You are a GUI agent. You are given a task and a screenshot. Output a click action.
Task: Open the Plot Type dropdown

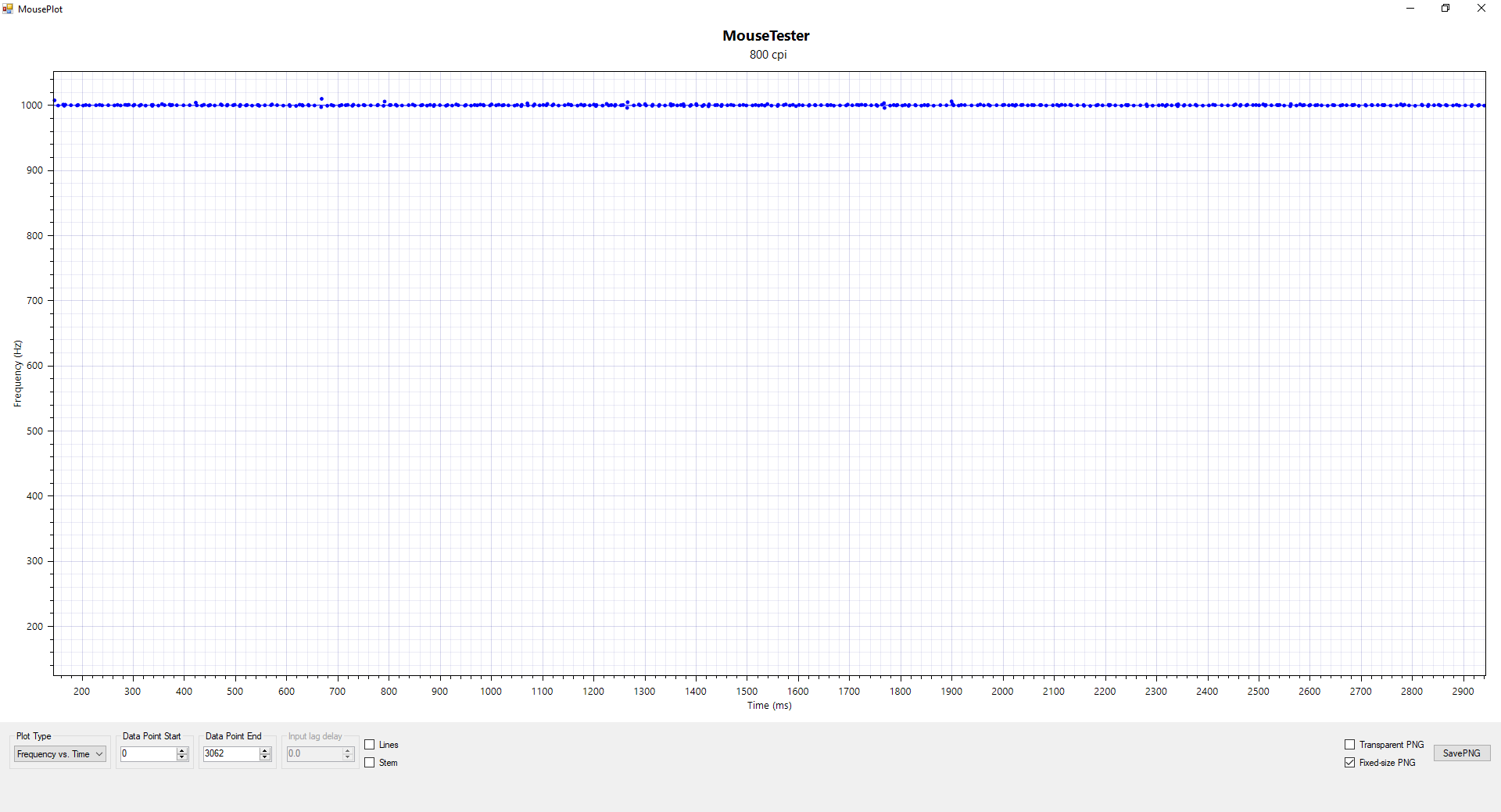pos(60,754)
